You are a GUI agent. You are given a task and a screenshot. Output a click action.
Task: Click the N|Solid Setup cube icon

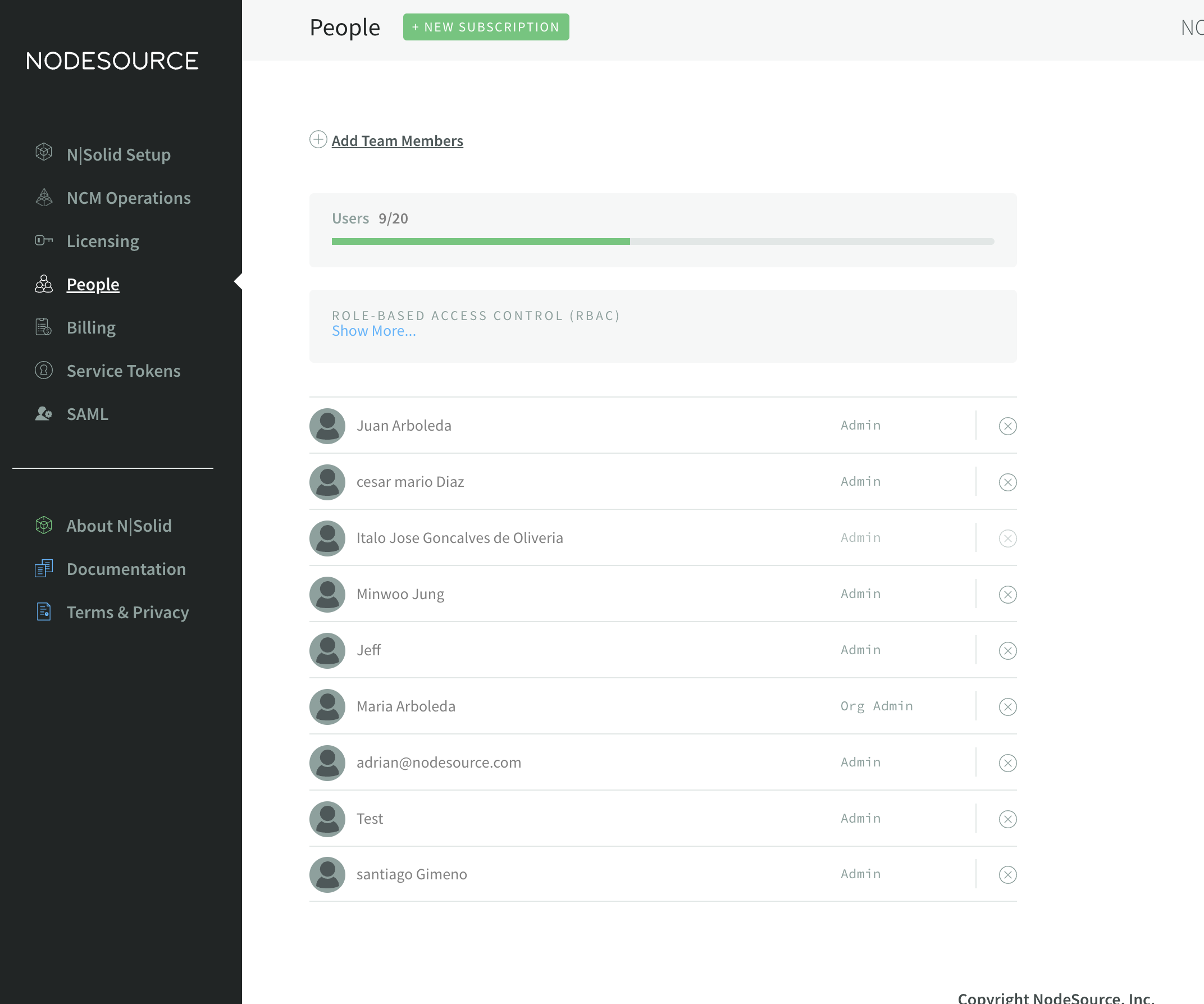(x=44, y=153)
